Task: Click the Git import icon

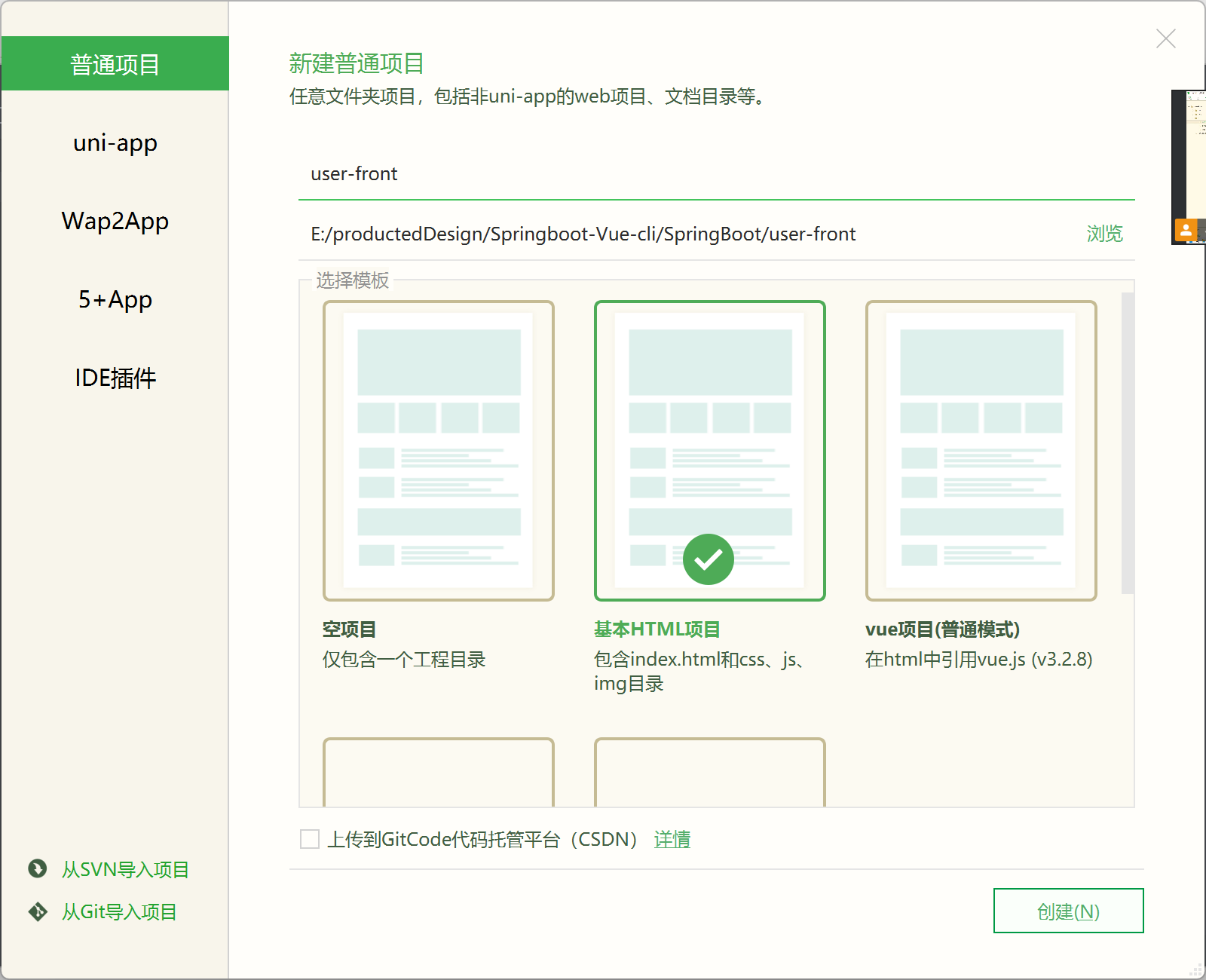Action: pyautogui.click(x=38, y=912)
